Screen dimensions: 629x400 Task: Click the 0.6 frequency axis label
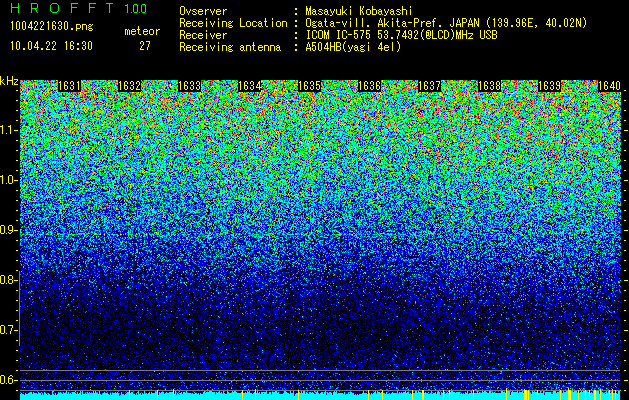pos(7,380)
